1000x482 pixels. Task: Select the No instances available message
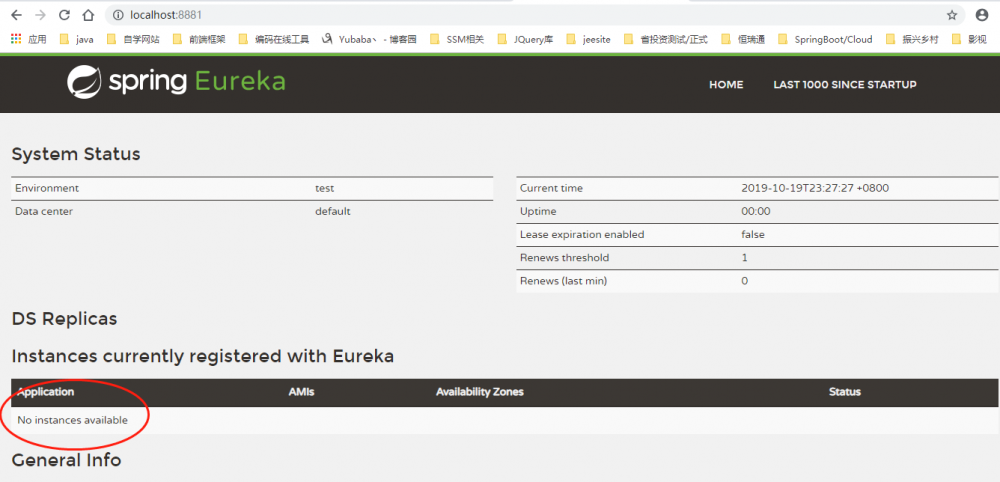73,421
